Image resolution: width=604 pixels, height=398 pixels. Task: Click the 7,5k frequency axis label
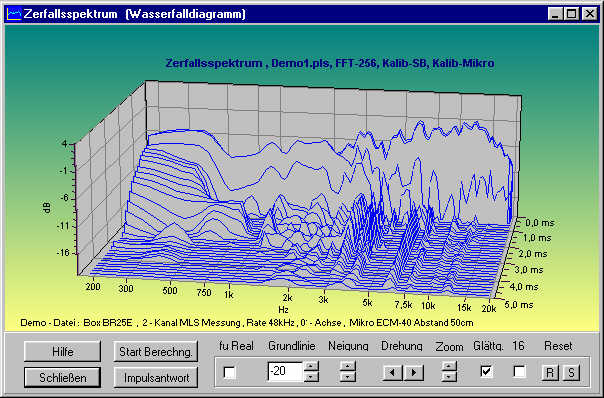click(x=403, y=304)
